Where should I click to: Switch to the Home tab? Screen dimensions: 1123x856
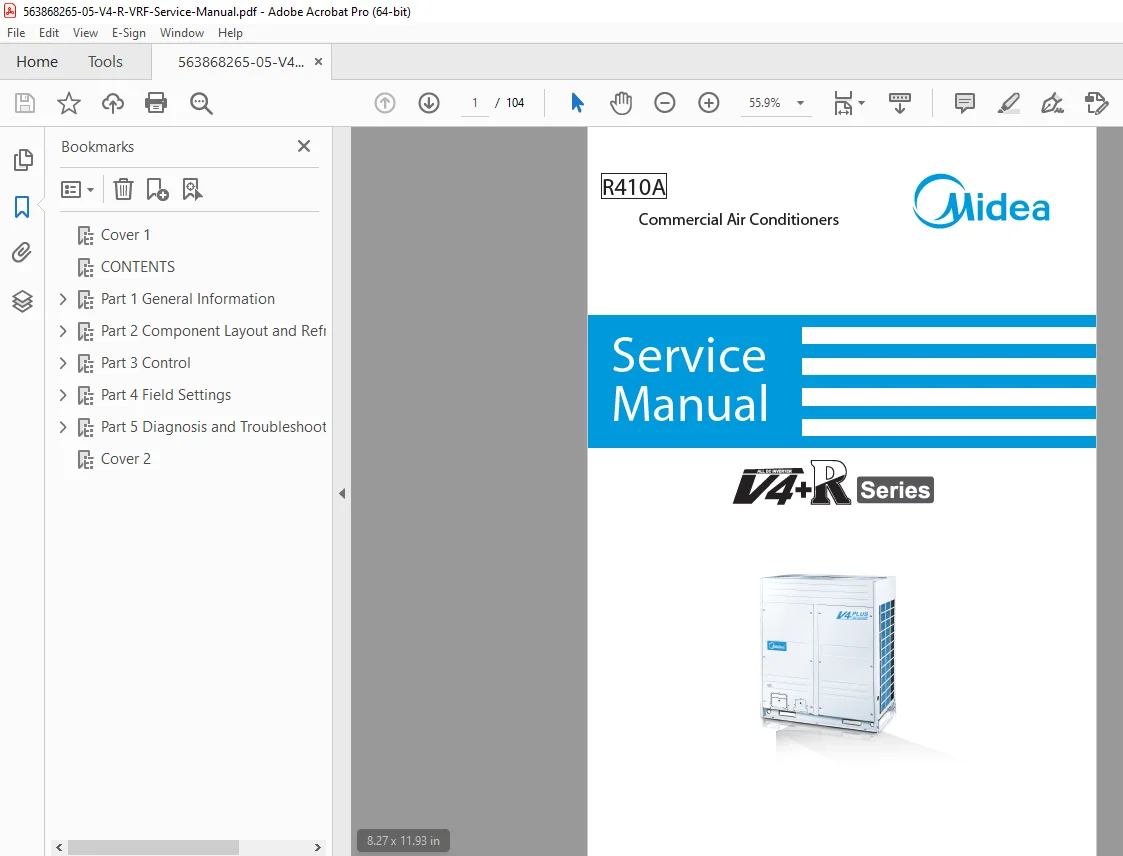coord(37,62)
